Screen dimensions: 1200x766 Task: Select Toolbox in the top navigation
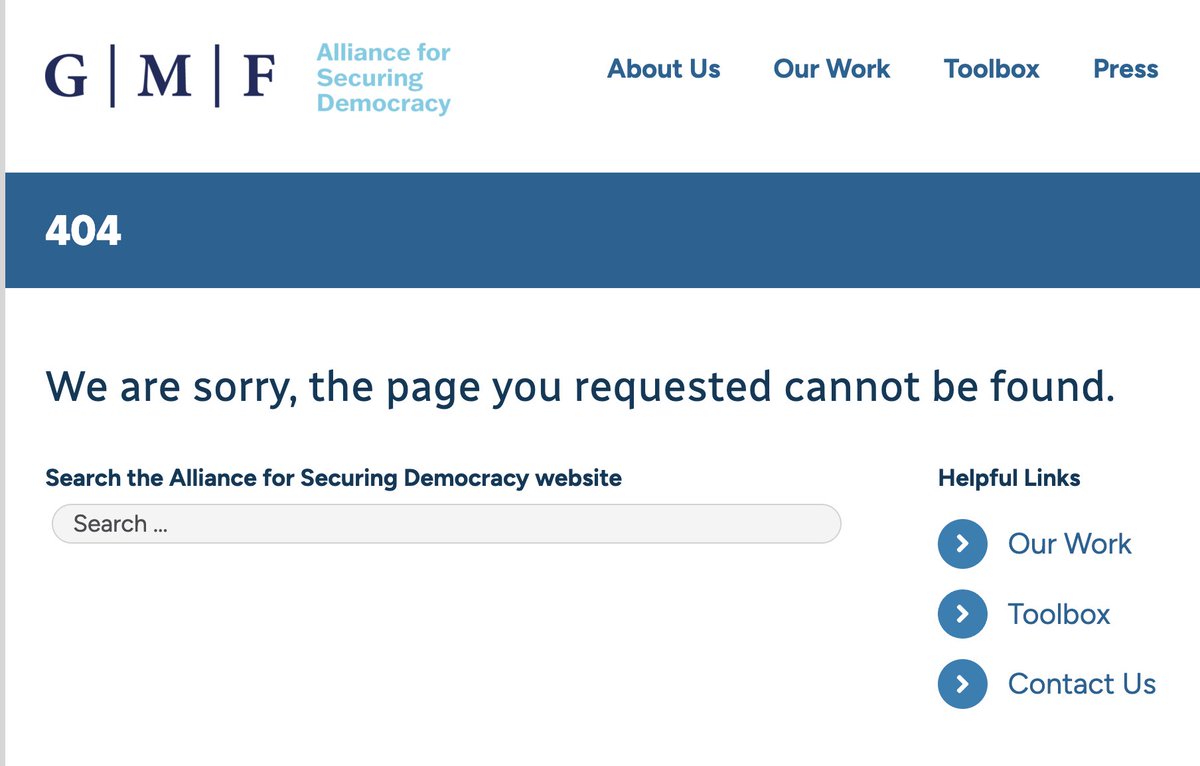point(991,69)
